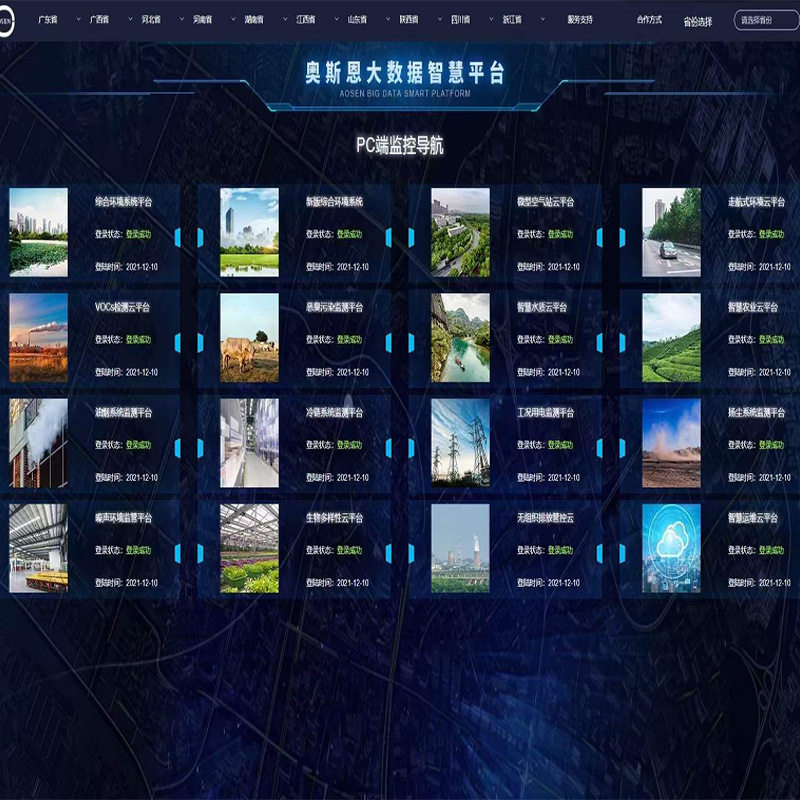Viewport: 800px width, 800px height.
Task: Select the 湖南省 menu item
Action: point(254,19)
